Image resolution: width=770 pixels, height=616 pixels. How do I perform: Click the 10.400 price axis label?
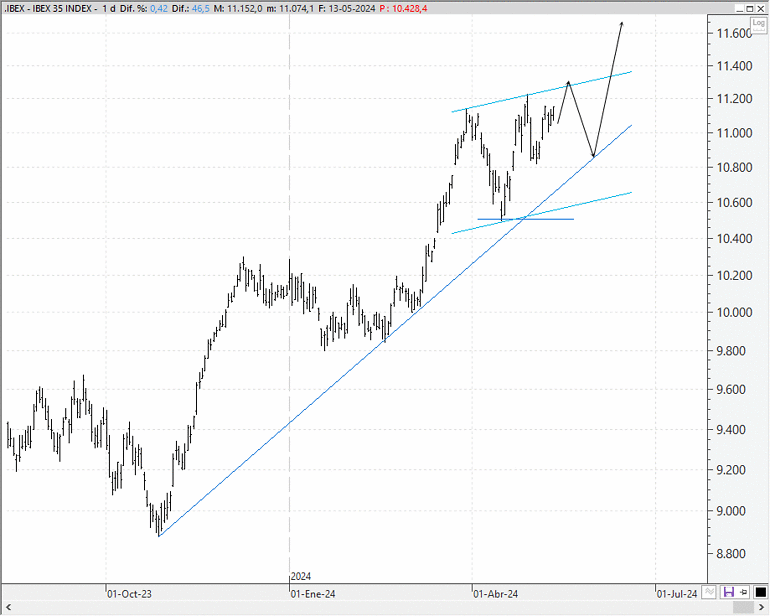(734, 239)
